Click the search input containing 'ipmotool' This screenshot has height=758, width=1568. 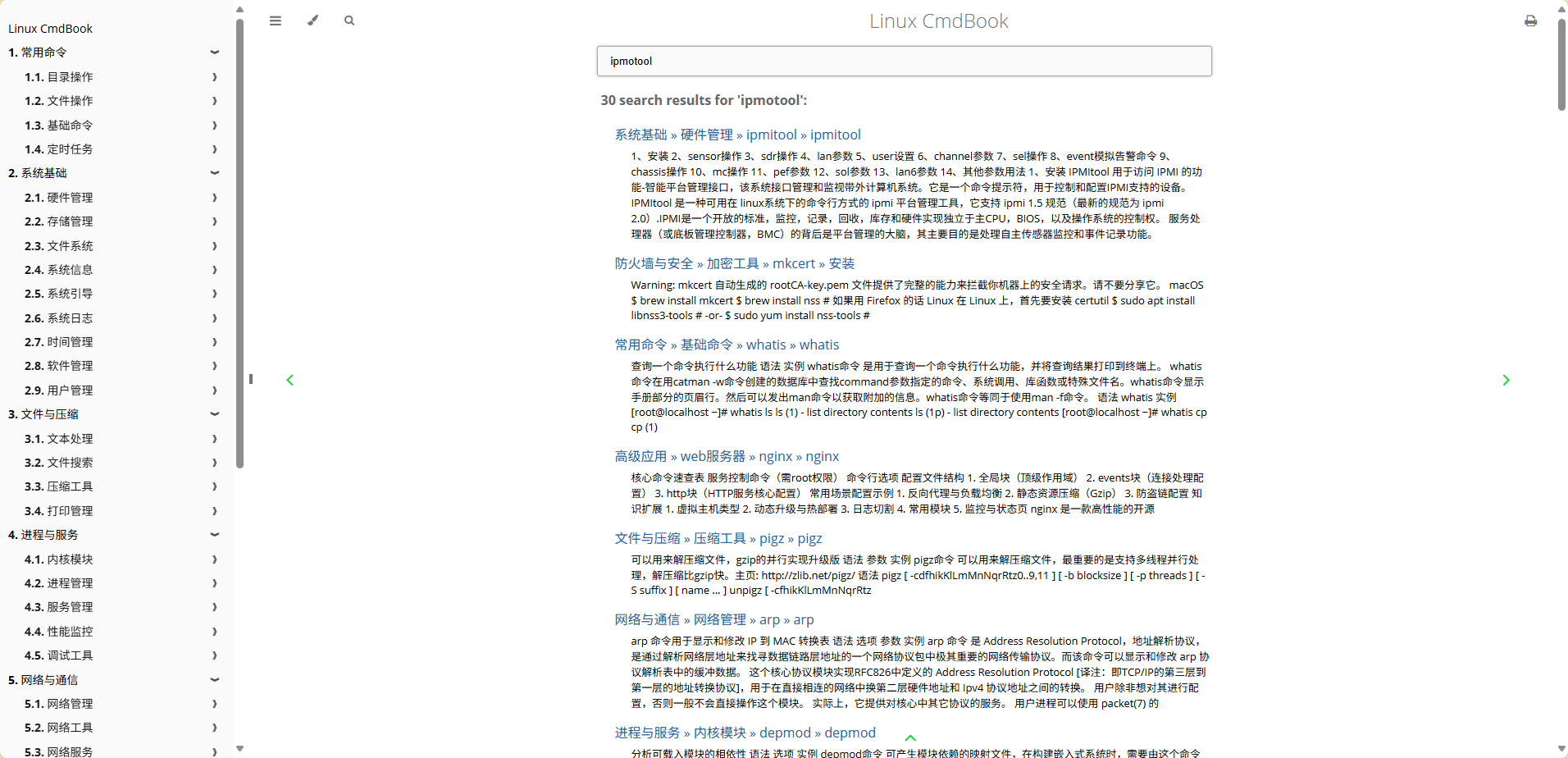[905, 61]
